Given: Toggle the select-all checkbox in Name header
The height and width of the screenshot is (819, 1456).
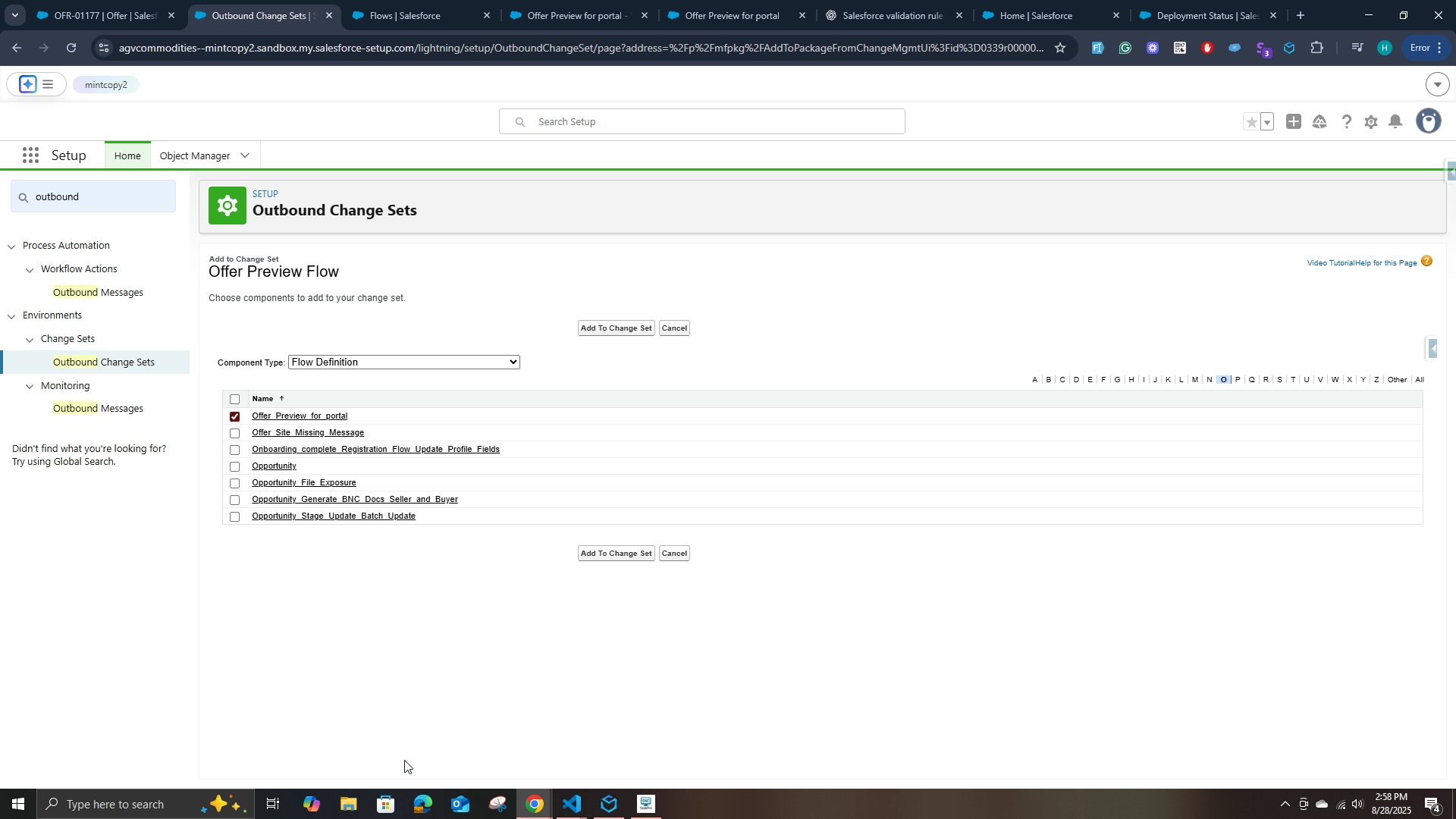Looking at the screenshot, I should coord(234,399).
